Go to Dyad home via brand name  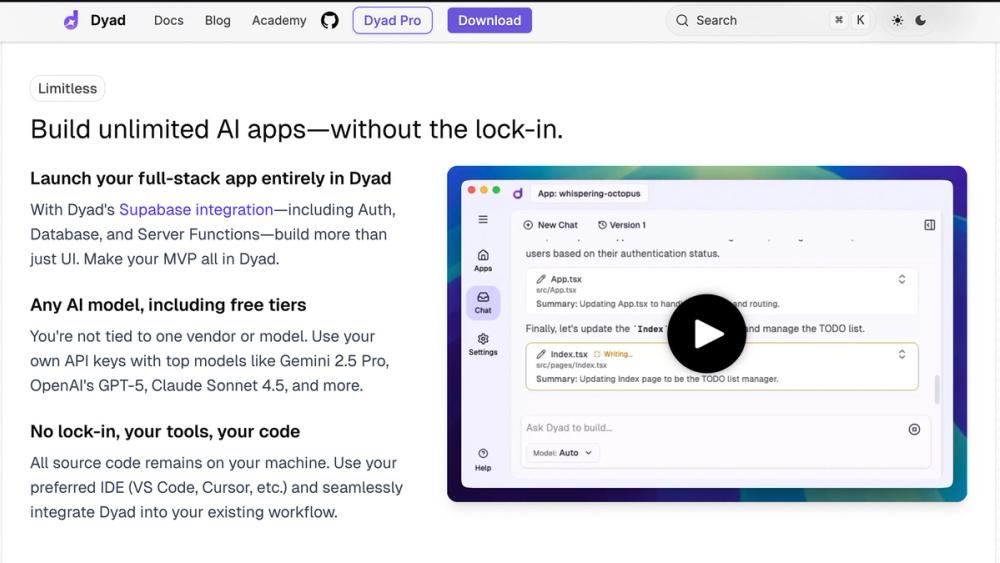point(108,20)
